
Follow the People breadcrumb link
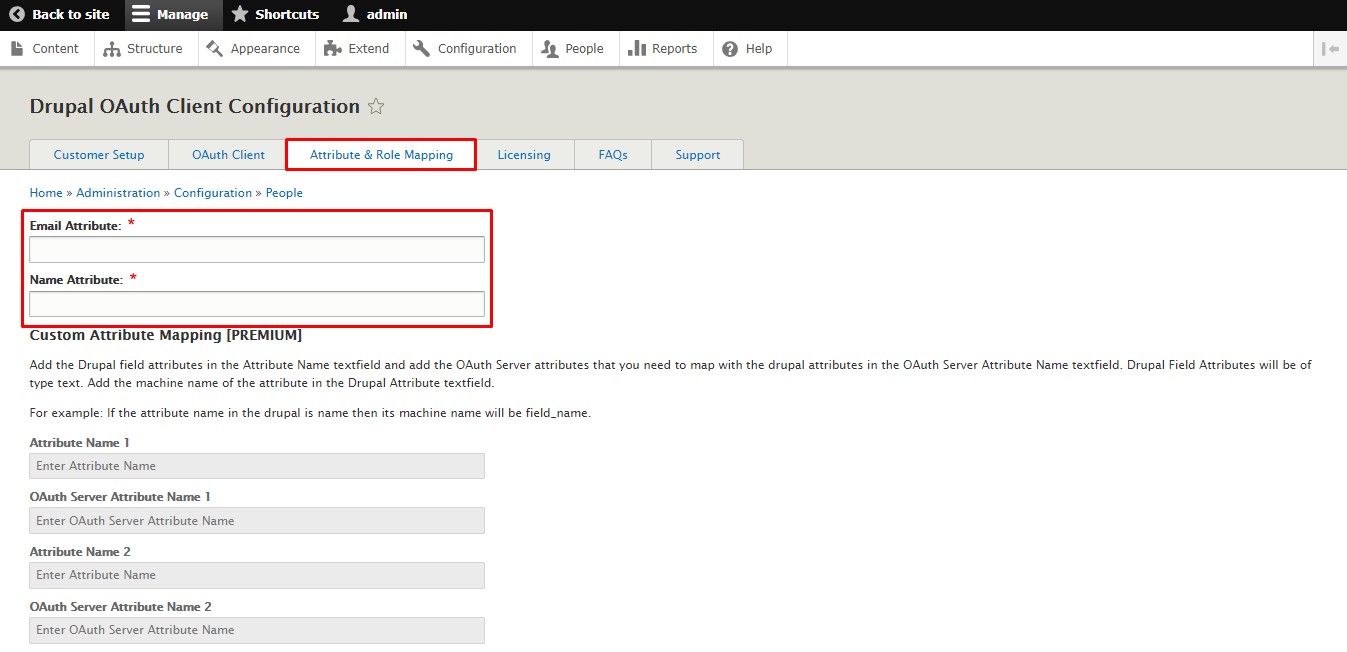coord(284,193)
